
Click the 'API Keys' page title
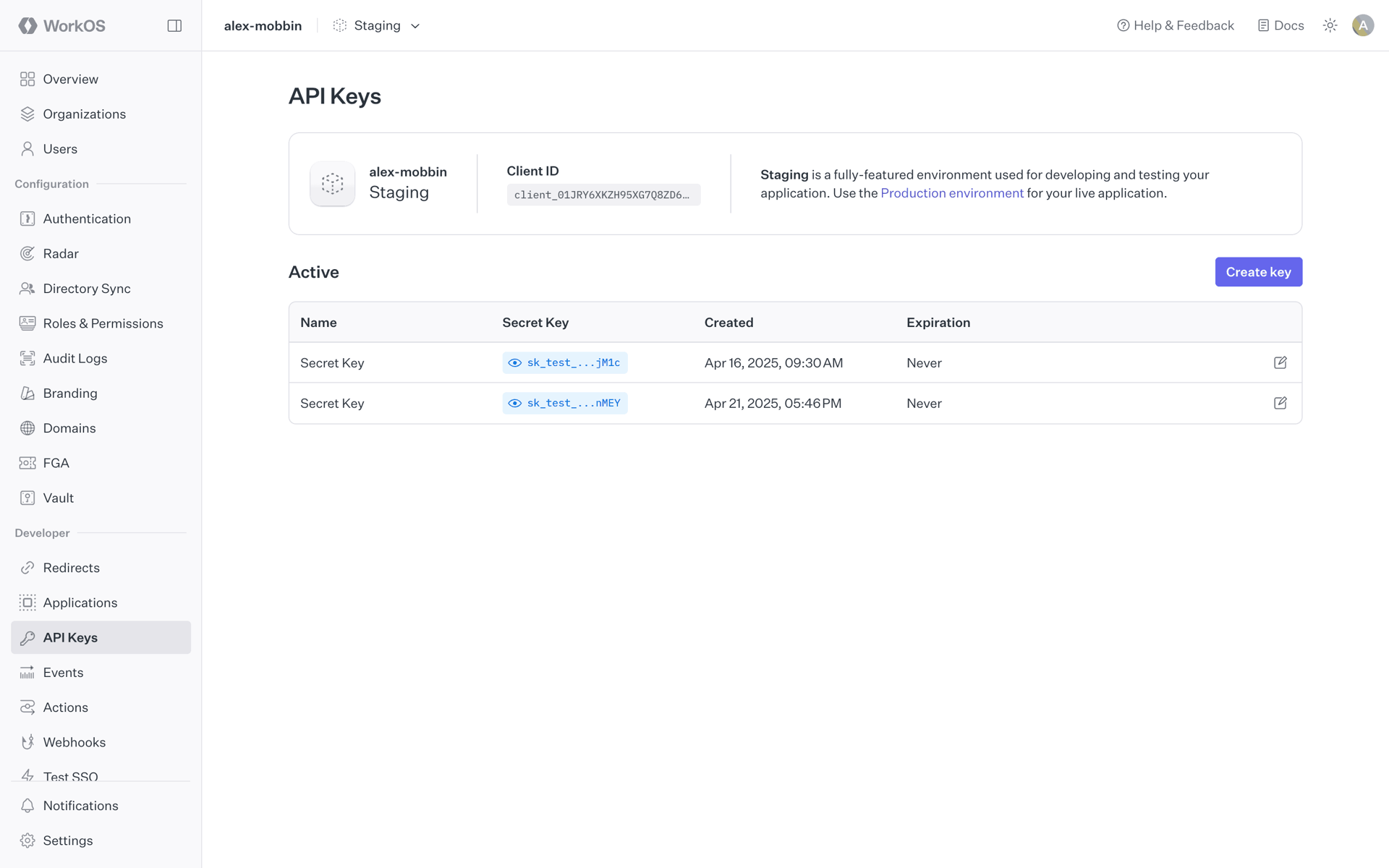334,95
